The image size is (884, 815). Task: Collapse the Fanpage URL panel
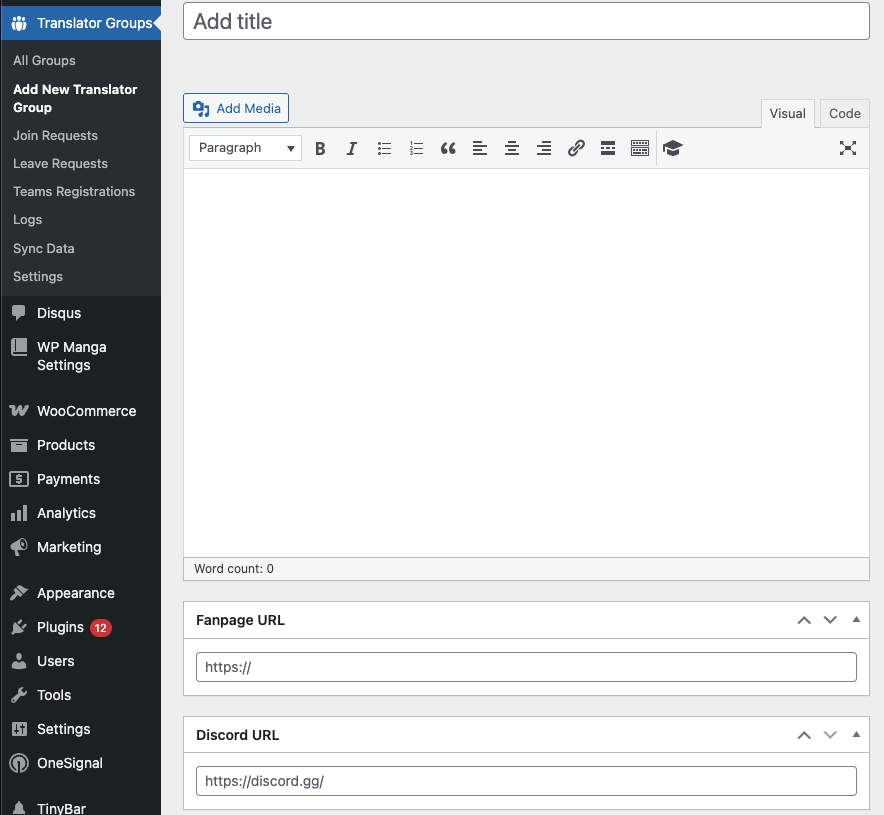856,620
